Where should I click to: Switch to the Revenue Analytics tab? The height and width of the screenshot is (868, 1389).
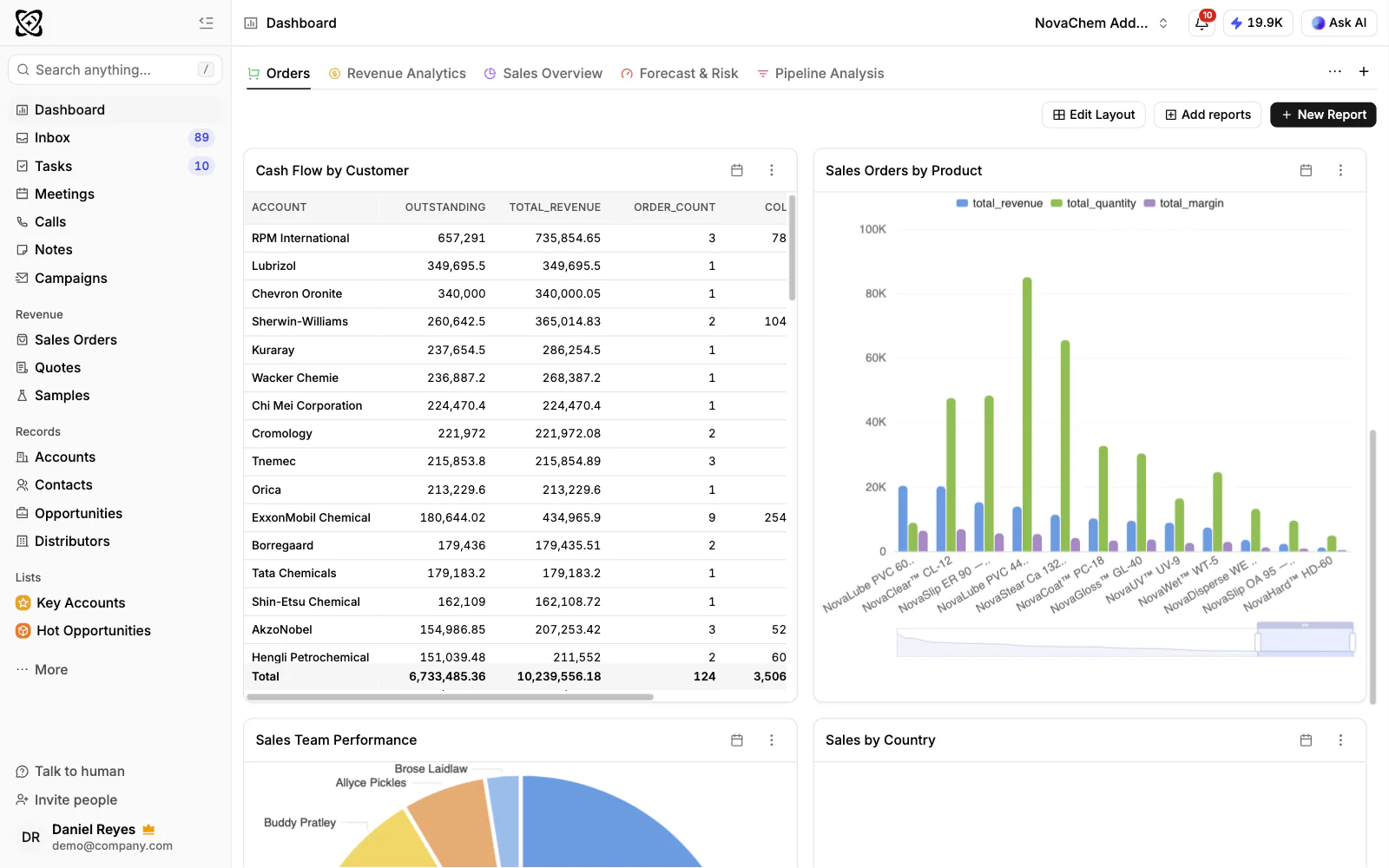[x=397, y=74]
